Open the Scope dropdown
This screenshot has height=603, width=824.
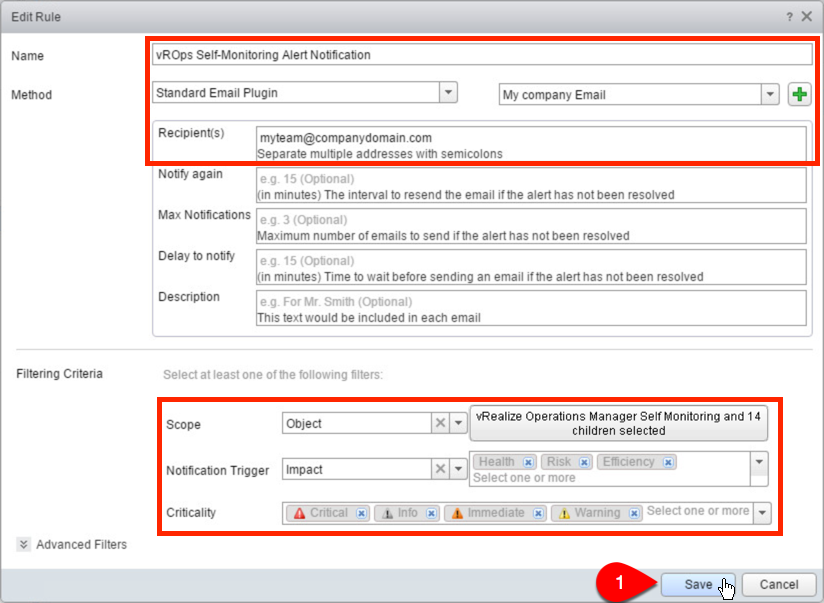coord(458,424)
